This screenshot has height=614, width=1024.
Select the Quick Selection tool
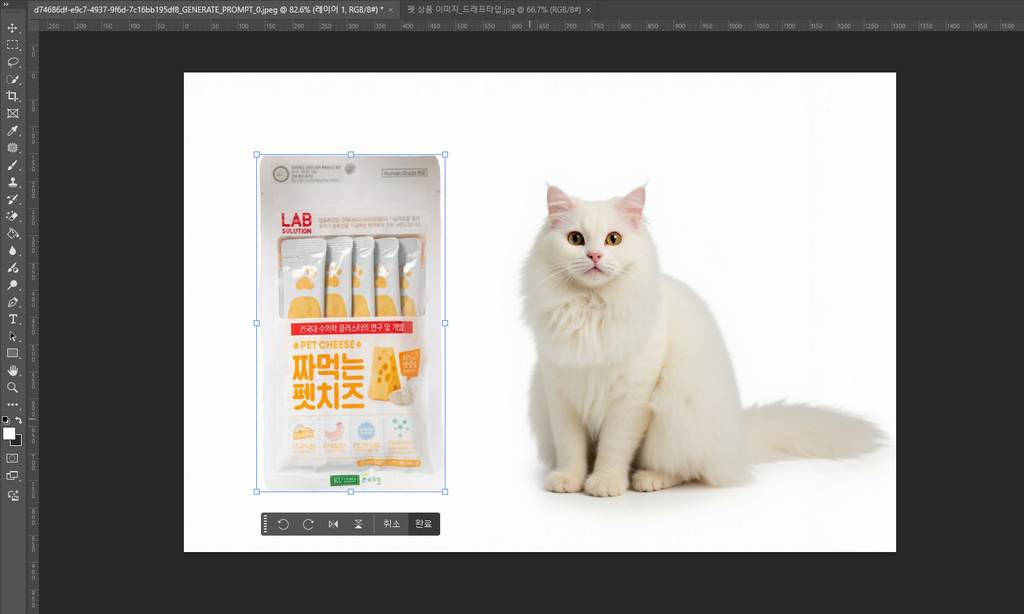click(12, 79)
